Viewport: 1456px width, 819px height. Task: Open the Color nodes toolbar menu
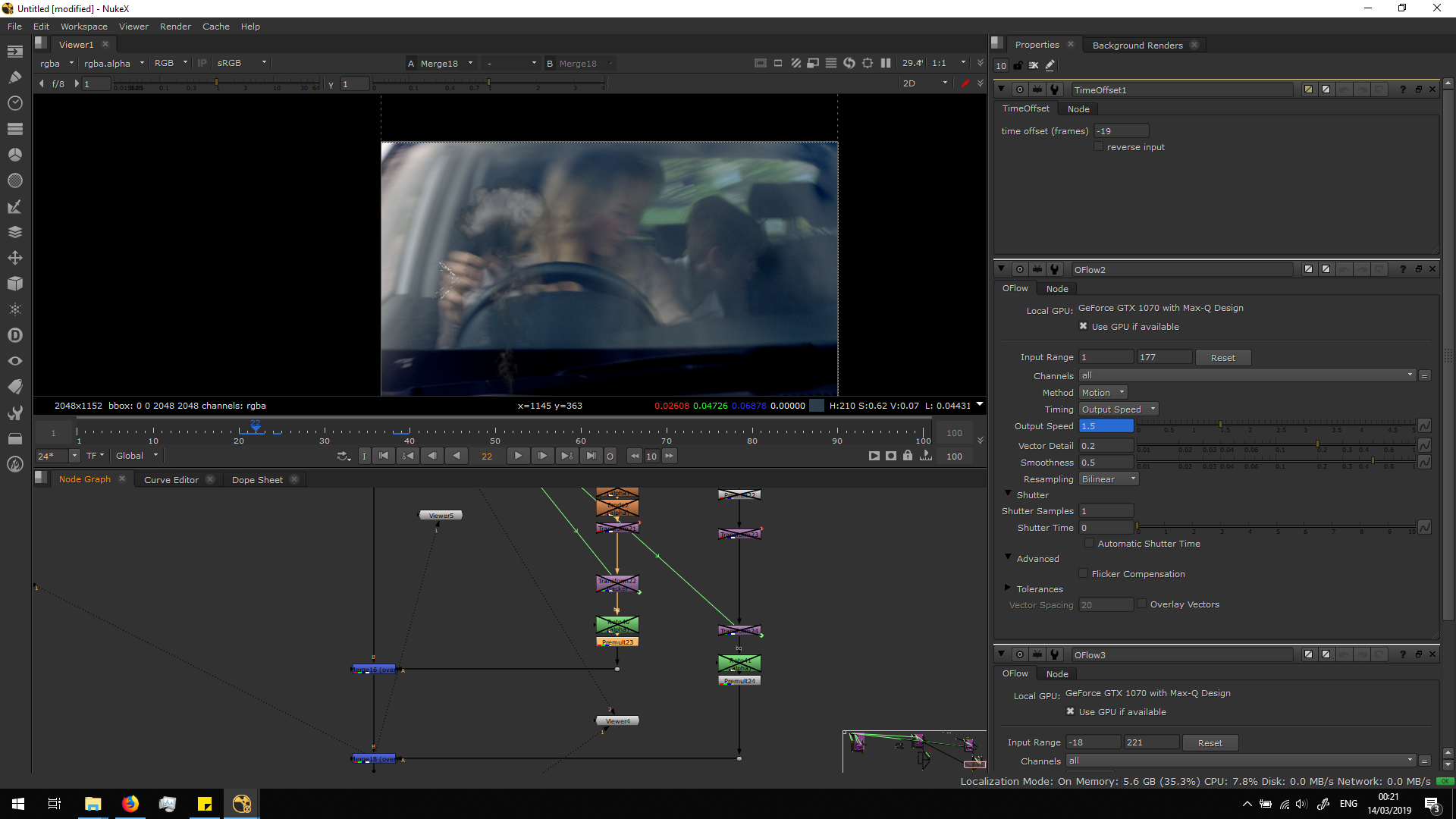click(14, 155)
